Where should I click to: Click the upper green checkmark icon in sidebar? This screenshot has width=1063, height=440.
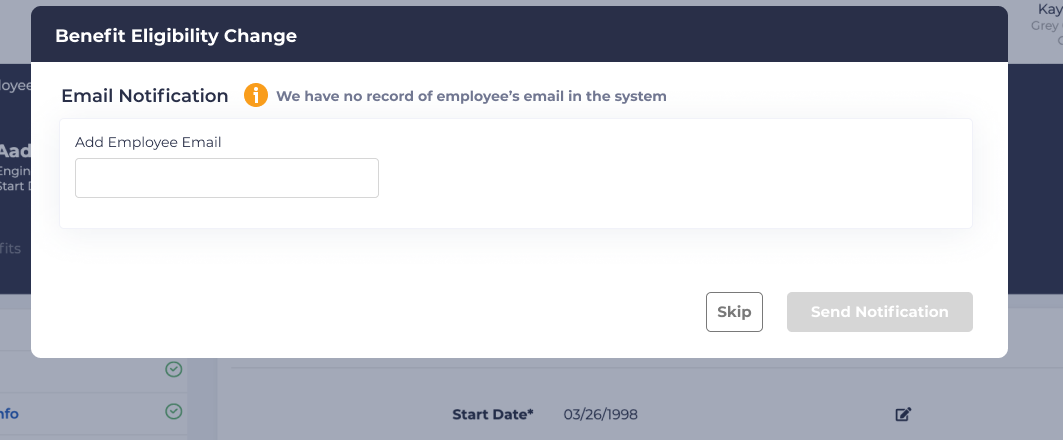tap(174, 370)
